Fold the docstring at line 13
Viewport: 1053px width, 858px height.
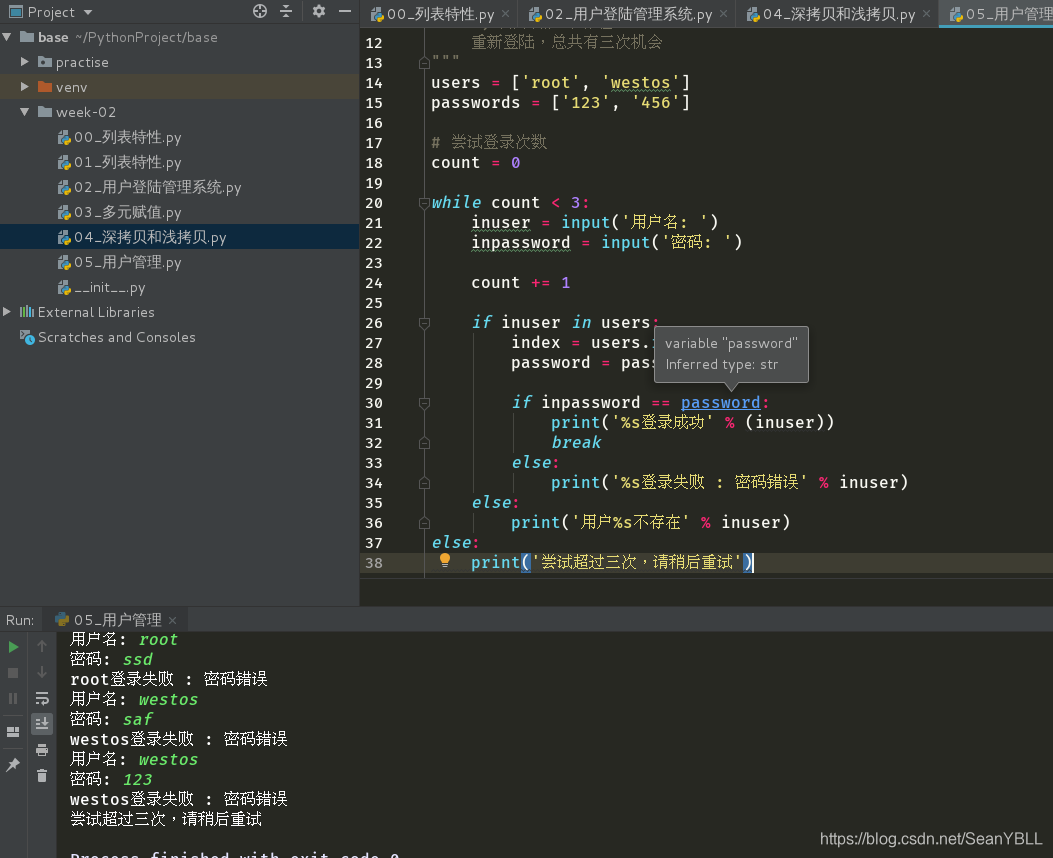click(x=424, y=63)
